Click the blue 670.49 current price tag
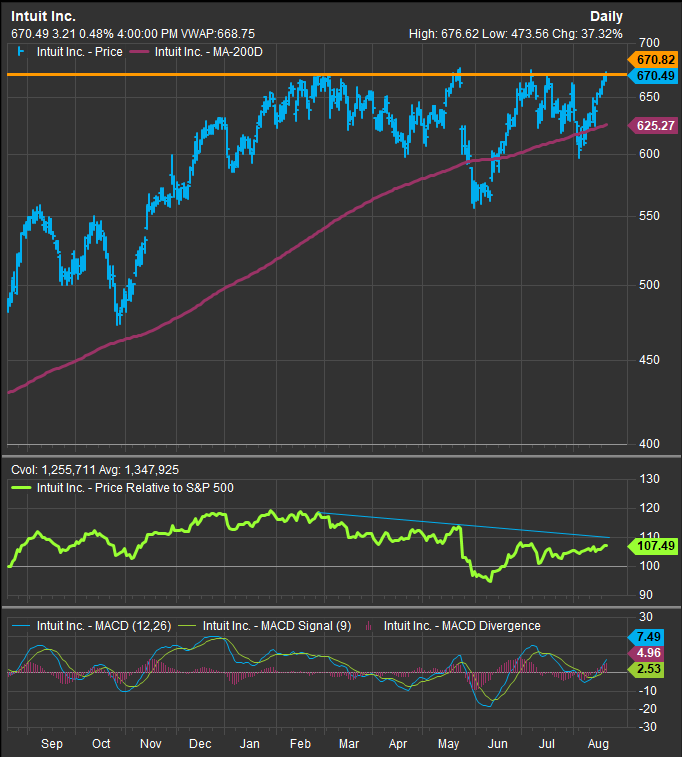Image resolution: width=682 pixels, height=757 pixels. (x=652, y=76)
